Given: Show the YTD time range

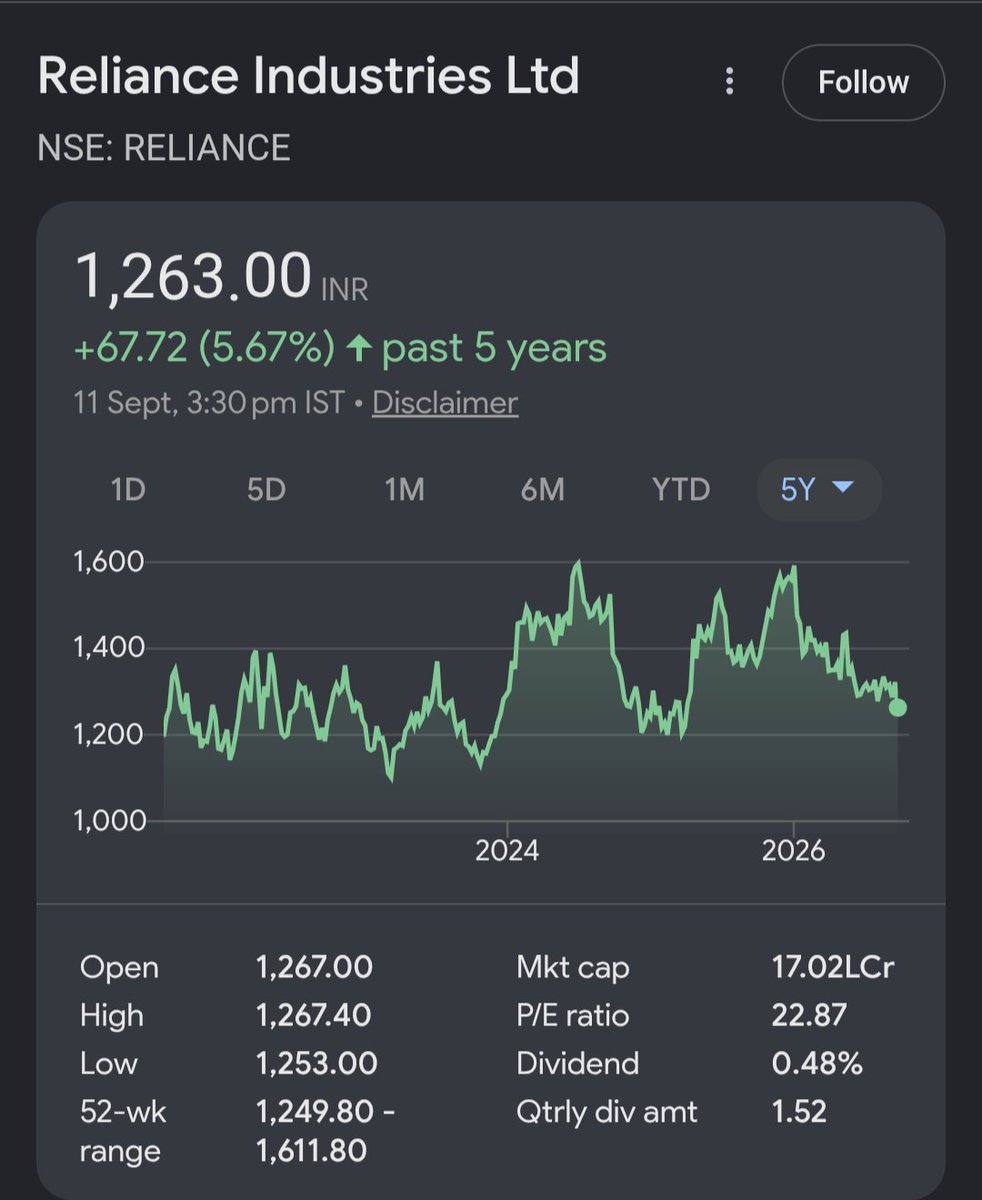Looking at the screenshot, I should point(681,490).
